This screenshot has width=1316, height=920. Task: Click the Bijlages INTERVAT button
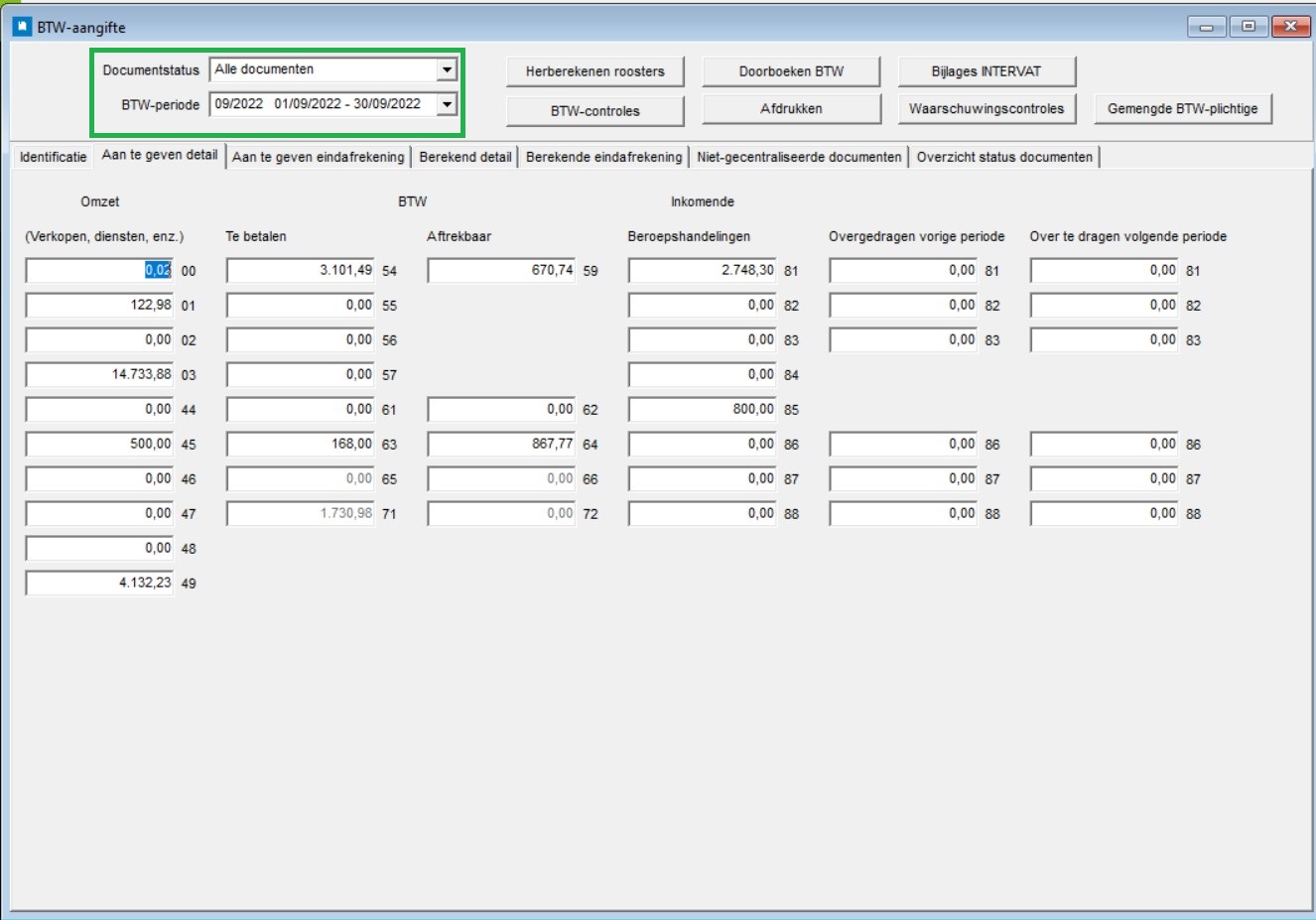[987, 71]
